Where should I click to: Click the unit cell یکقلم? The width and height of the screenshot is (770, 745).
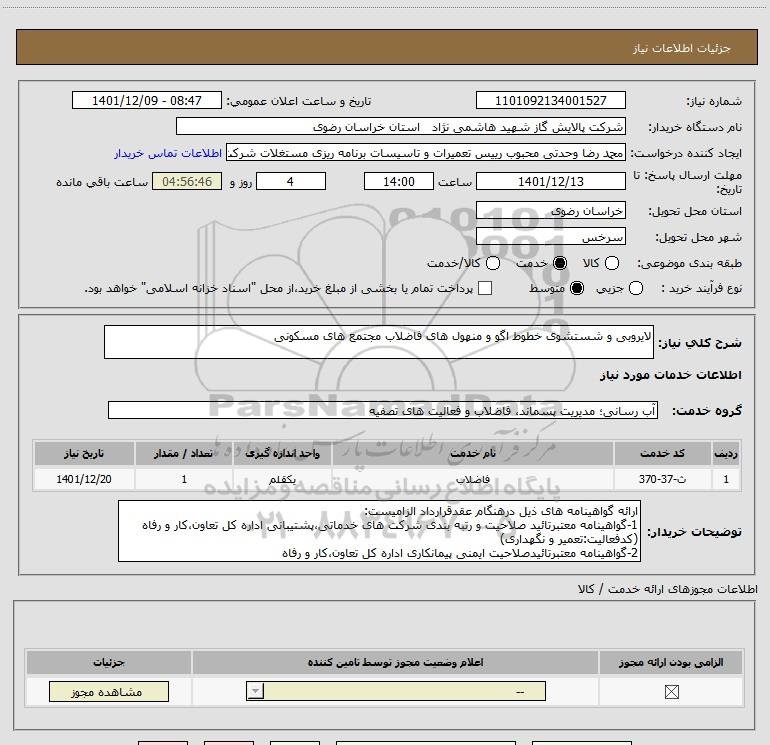tap(282, 479)
